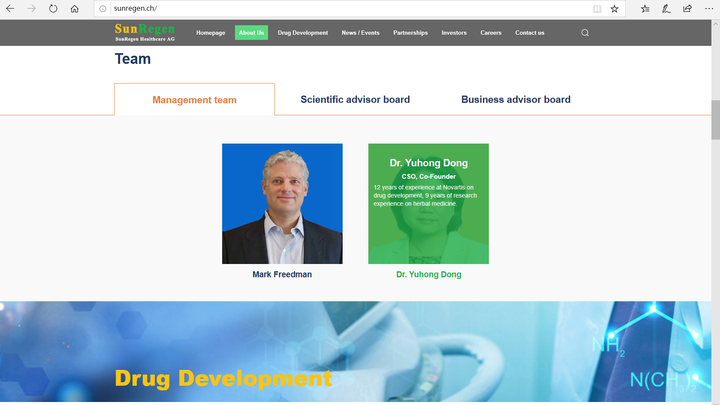The width and height of the screenshot is (720, 405).
Task: Click the site info icon in address bar
Action: 103,9
